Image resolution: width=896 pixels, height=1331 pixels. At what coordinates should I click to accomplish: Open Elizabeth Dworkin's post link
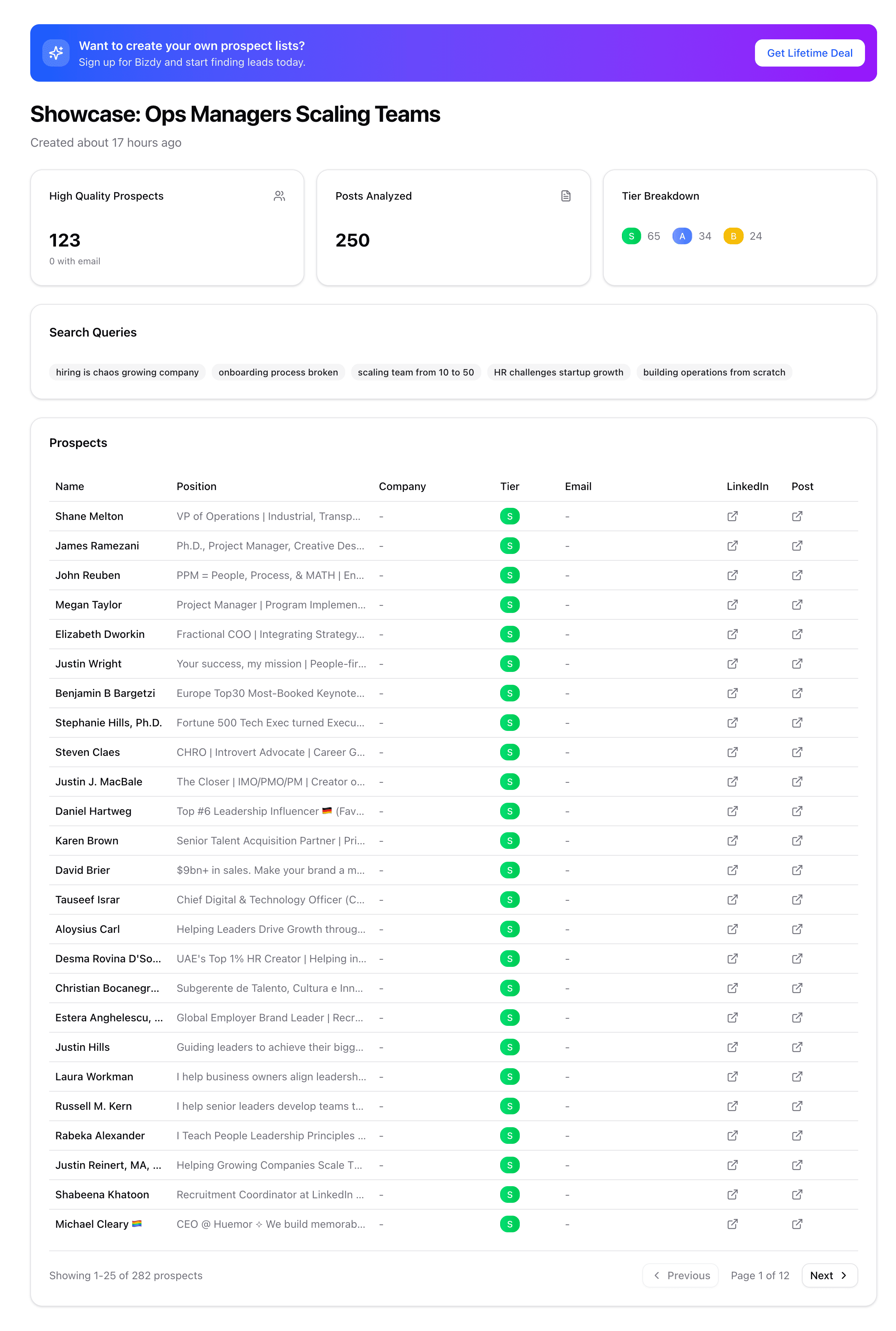click(x=797, y=634)
